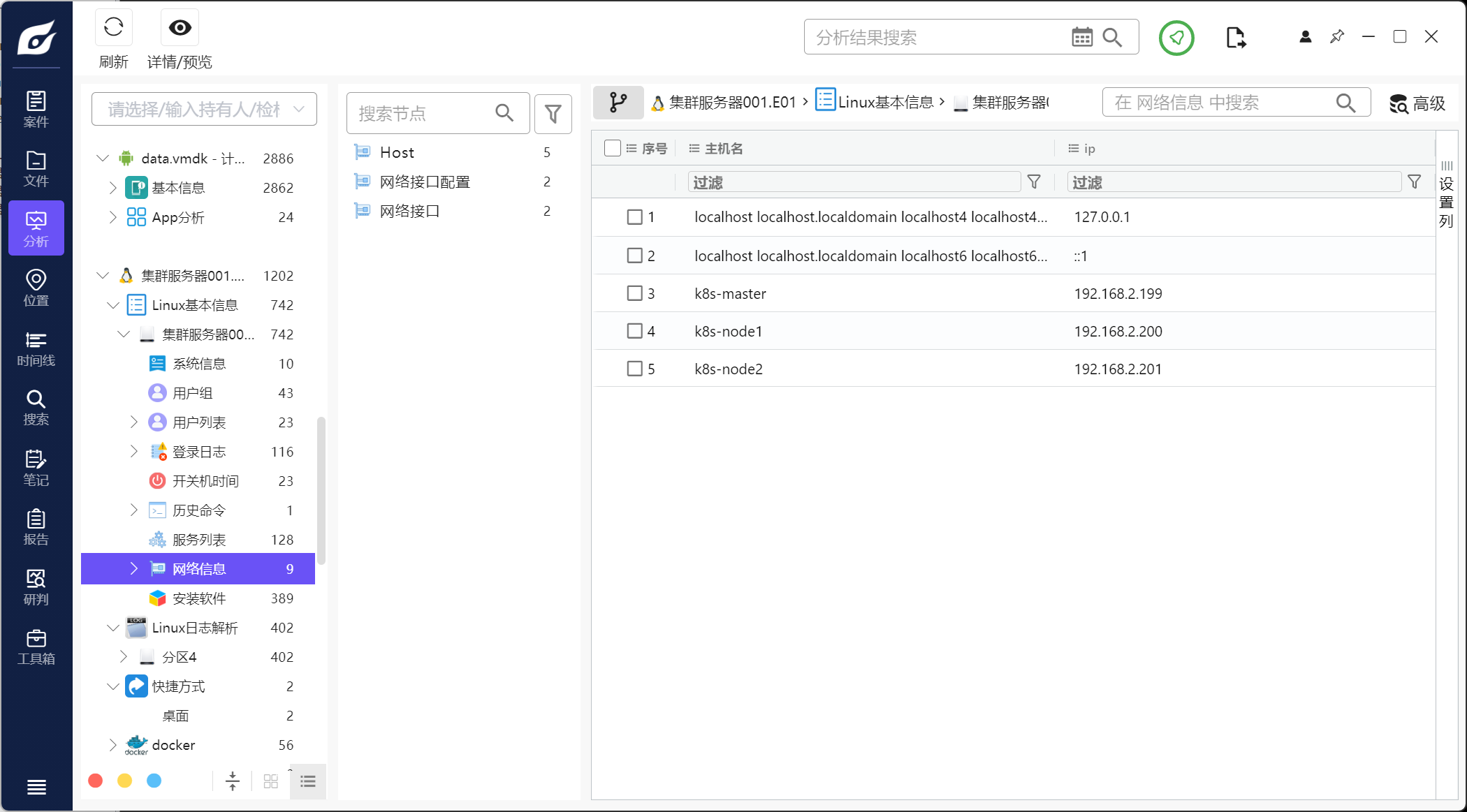Toggle the select-all checkbox in the header

[x=612, y=148]
